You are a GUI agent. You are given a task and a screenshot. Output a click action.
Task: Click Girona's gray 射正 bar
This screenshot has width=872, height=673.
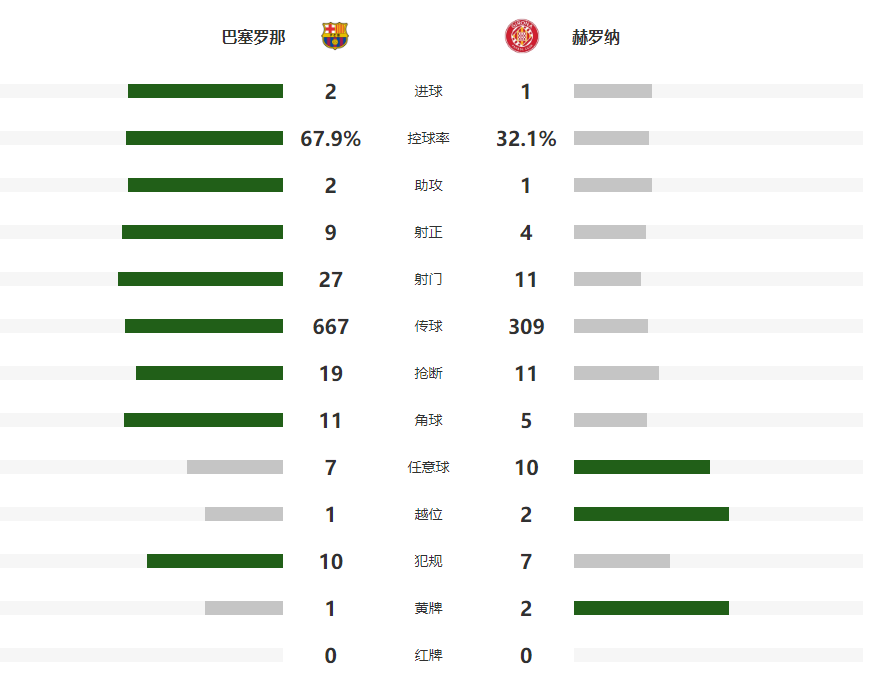click(x=610, y=232)
